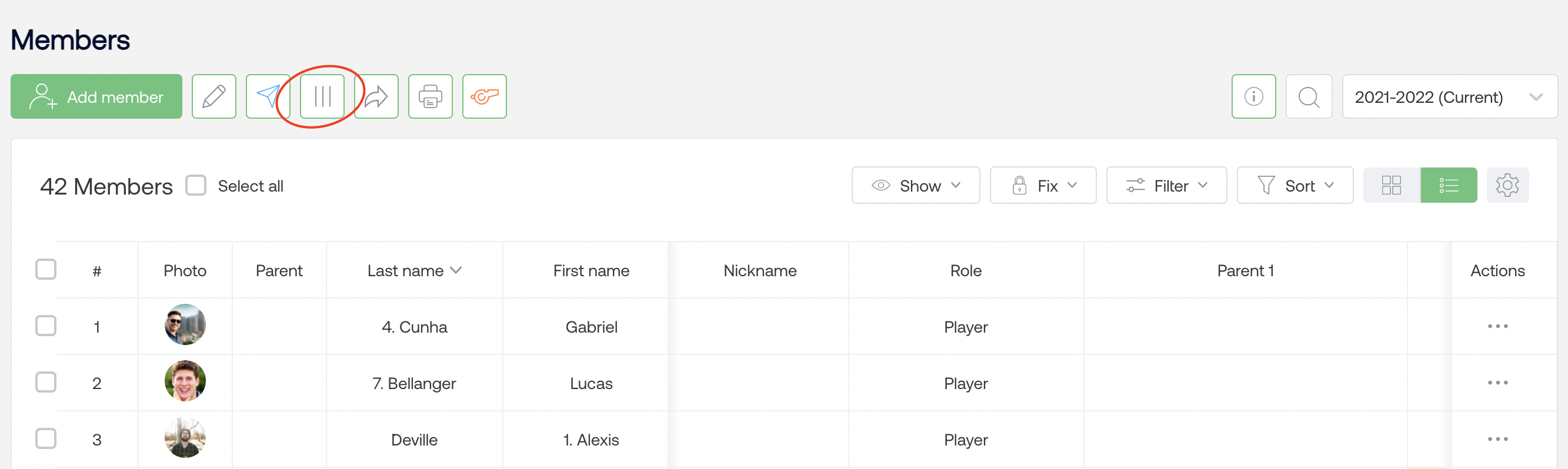Expand the Filter dropdown
This screenshot has width=1568, height=469.
[x=1166, y=185]
